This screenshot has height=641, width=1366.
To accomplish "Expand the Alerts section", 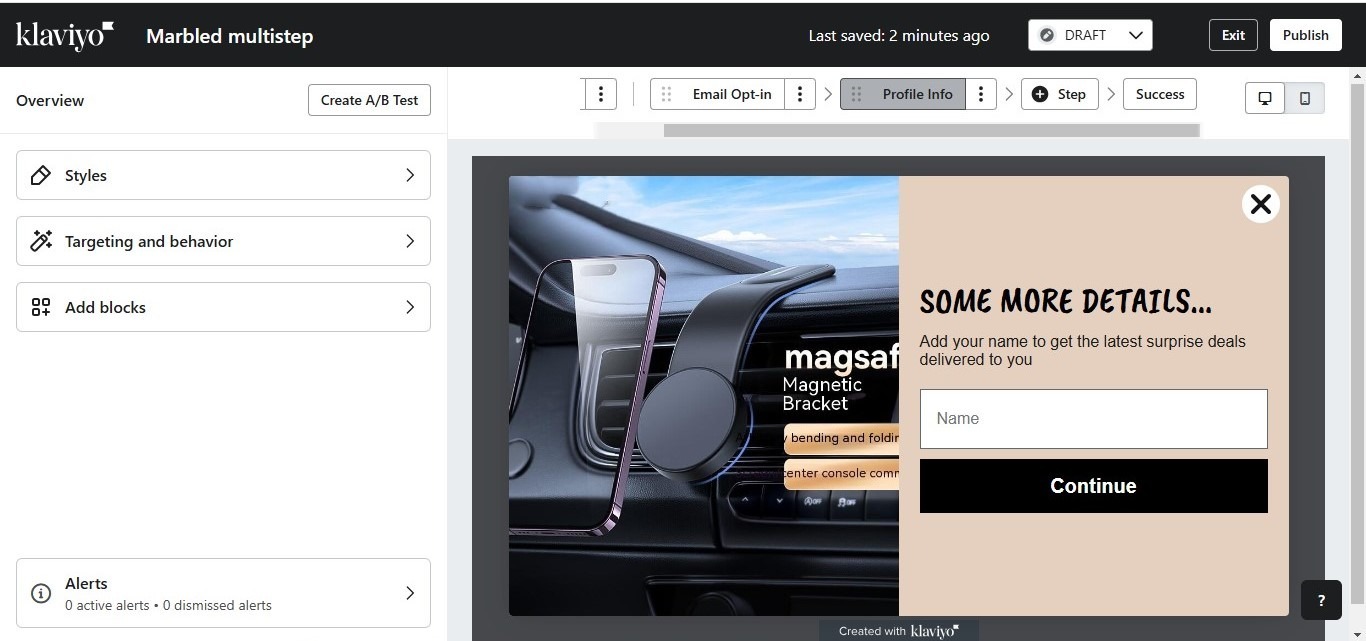I will click(223, 593).
